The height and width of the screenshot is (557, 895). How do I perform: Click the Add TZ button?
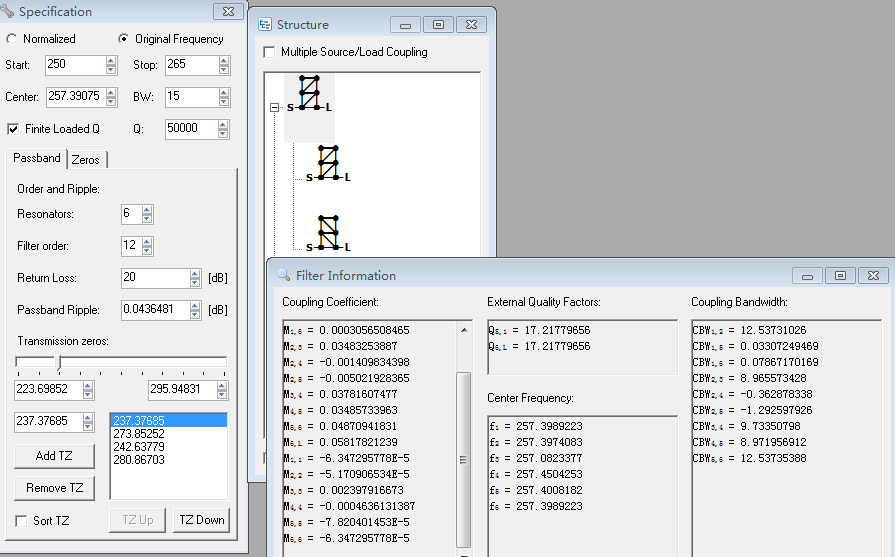tap(54, 456)
